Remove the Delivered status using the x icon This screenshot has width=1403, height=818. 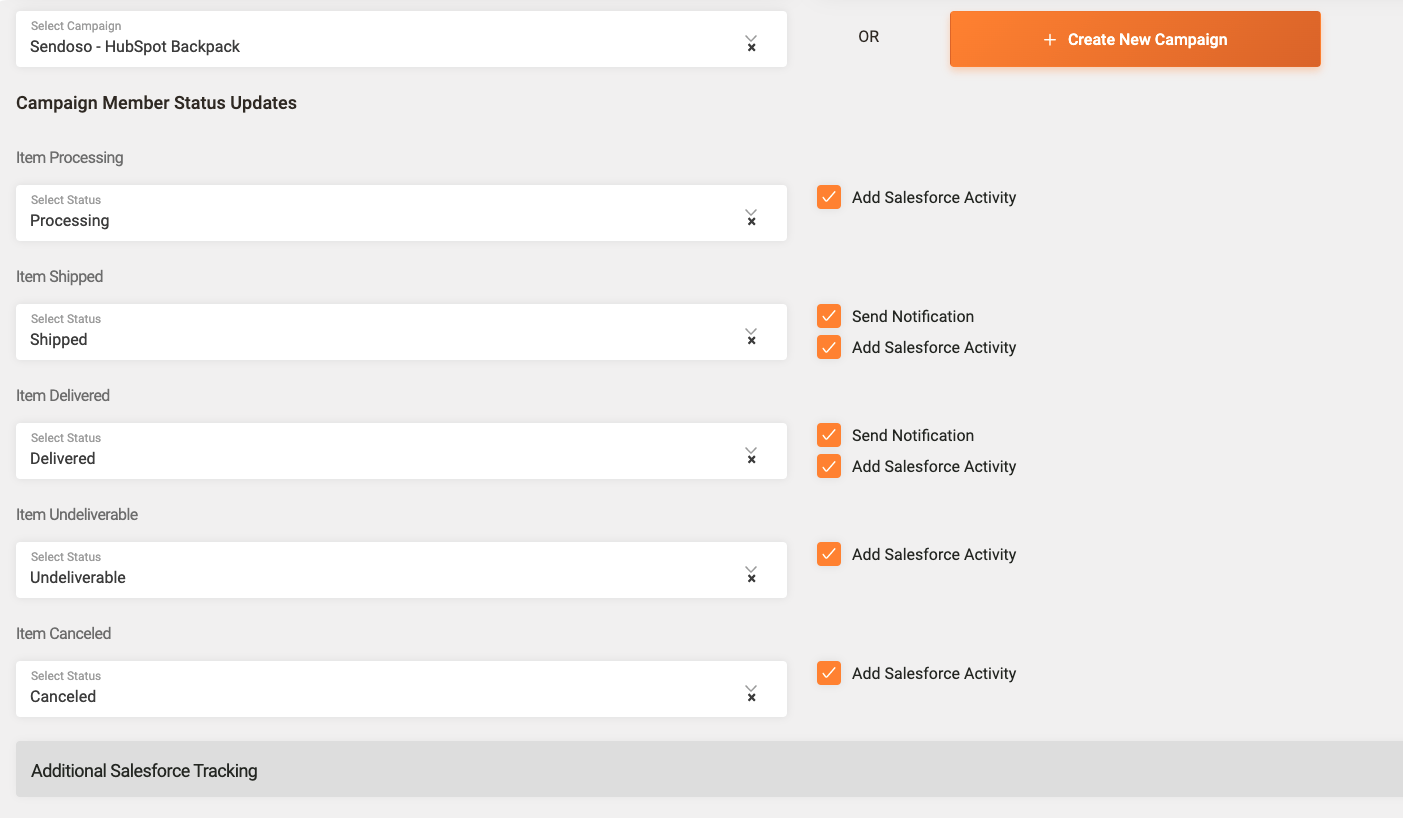coord(751,459)
